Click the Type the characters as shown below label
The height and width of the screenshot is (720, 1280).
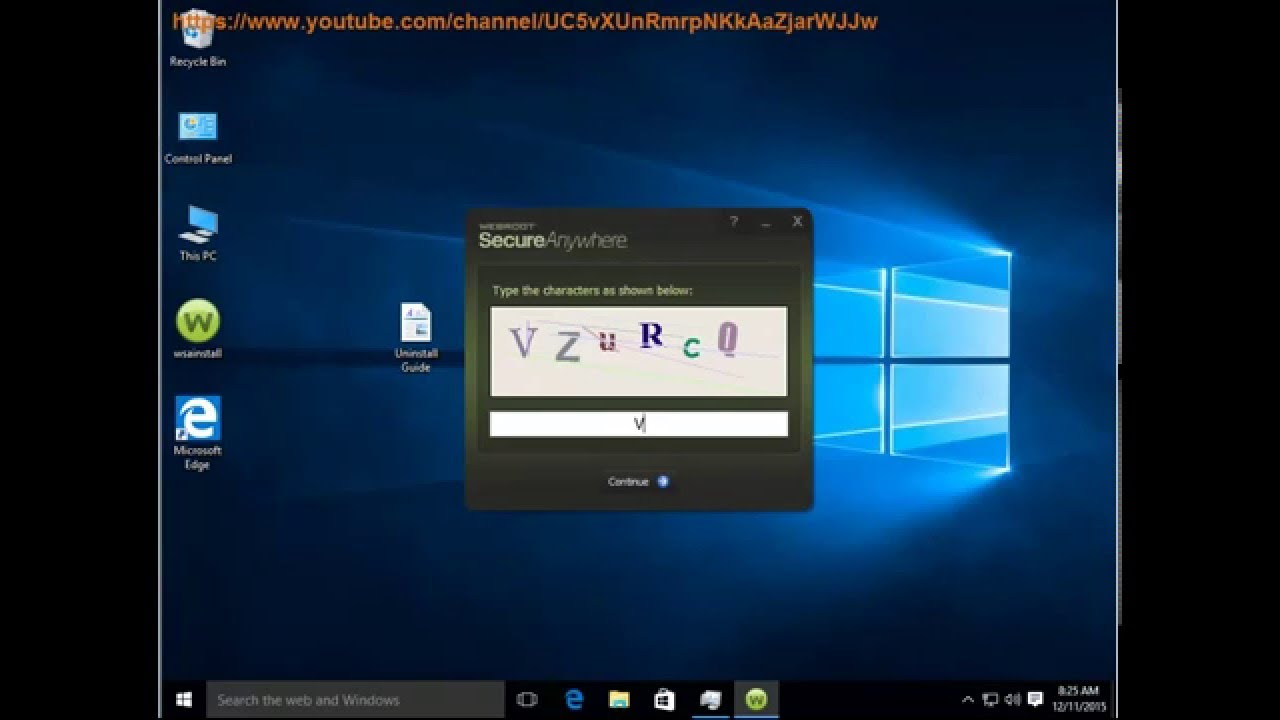592,291
